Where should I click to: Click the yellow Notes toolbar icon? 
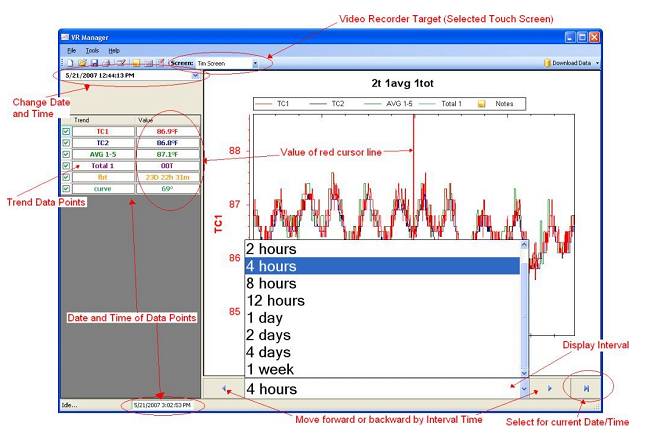pos(136,63)
